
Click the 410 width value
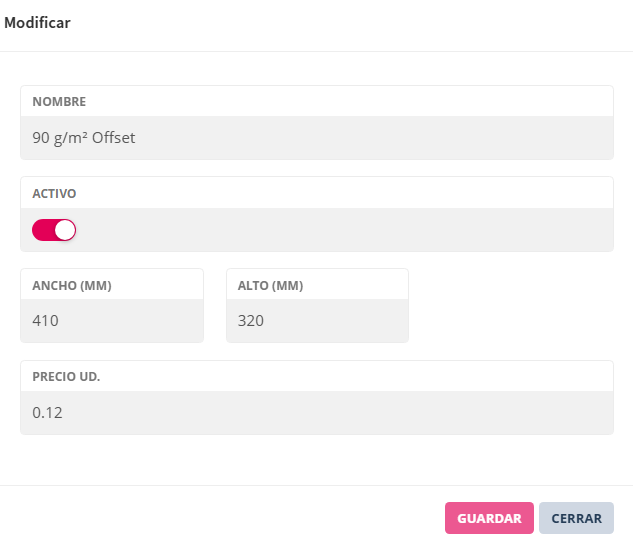(46, 321)
